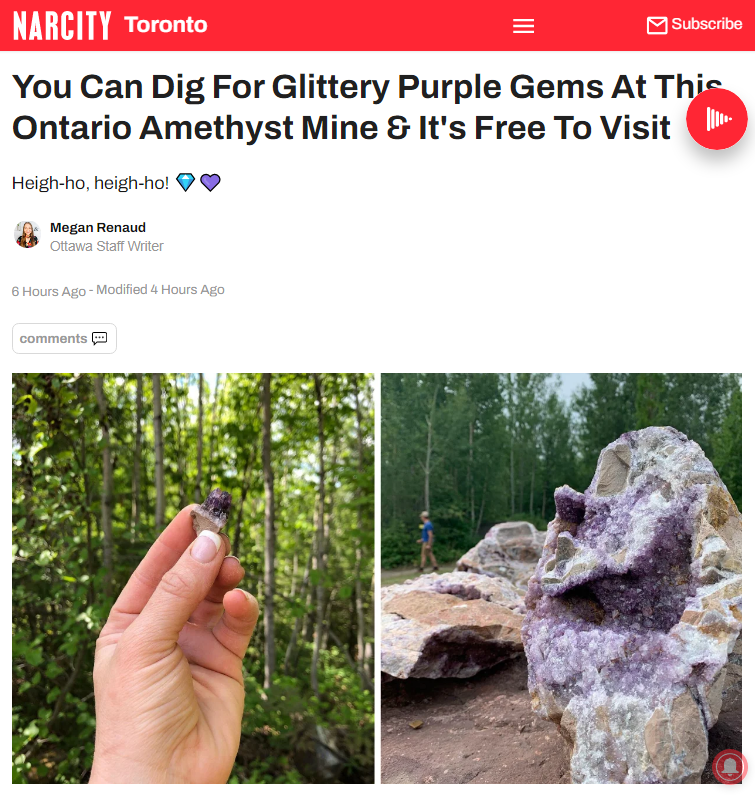Open the hand holding amethyst photo
755x796 pixels.
point(193,578)
